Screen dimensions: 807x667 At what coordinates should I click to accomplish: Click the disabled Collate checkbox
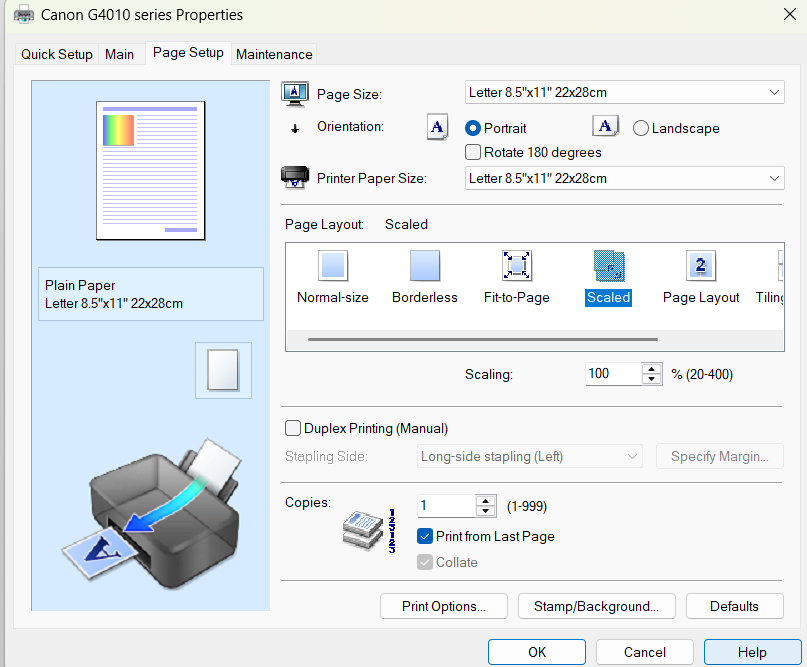pos(425,562)
